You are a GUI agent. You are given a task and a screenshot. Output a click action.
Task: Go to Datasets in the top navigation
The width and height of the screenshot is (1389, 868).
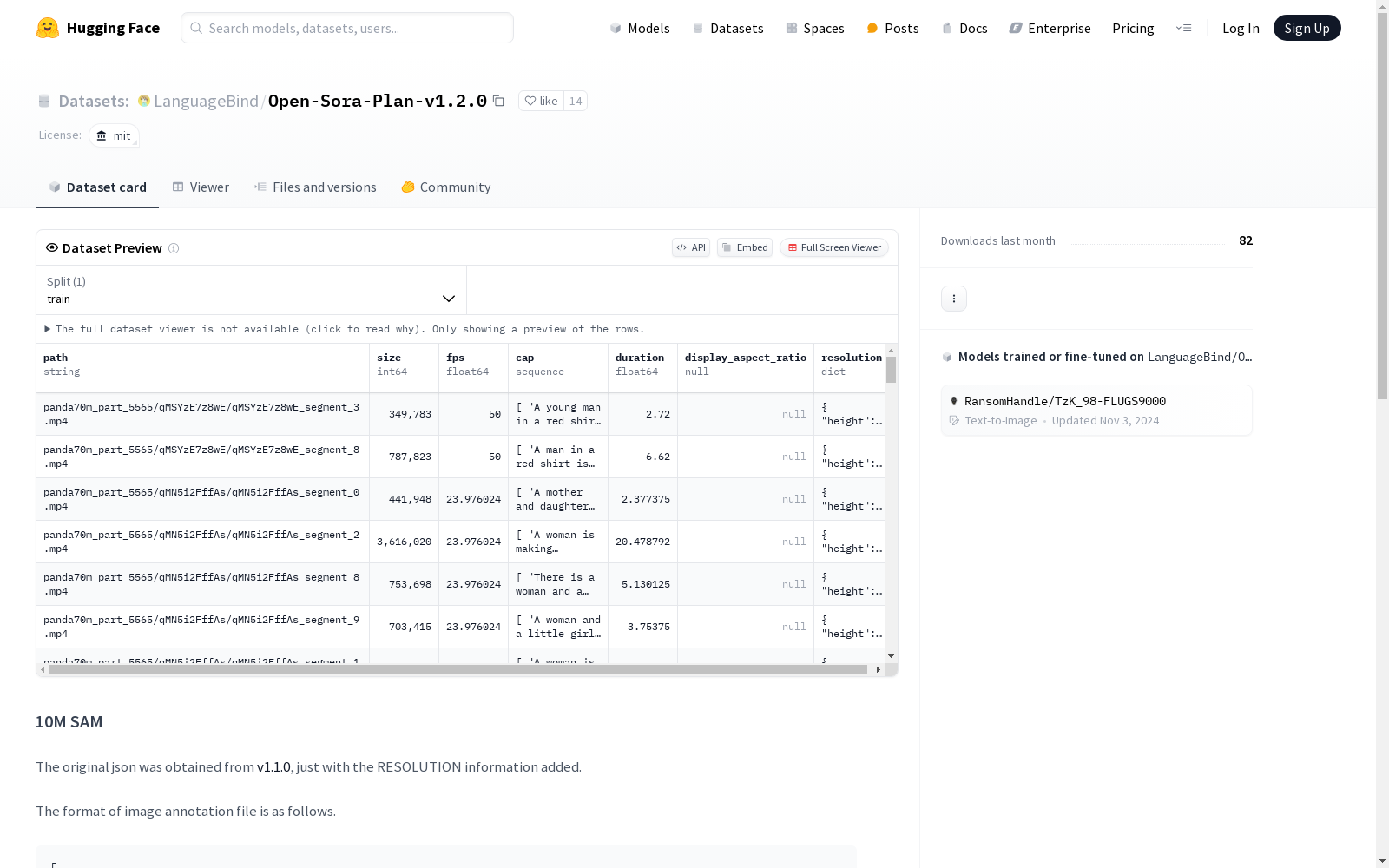(727, 28)
